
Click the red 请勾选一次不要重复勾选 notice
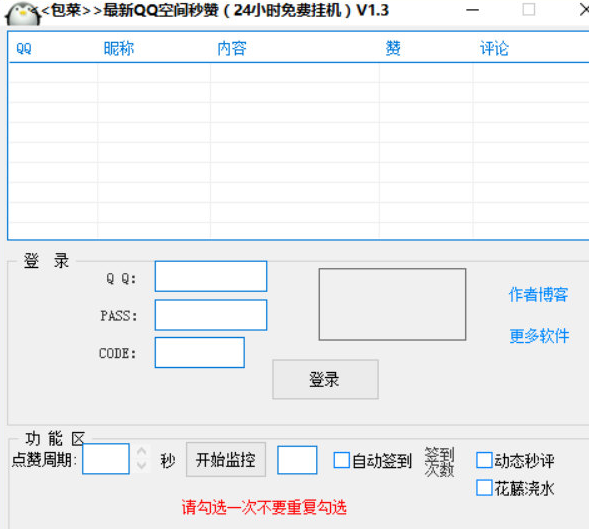point(264,508)
